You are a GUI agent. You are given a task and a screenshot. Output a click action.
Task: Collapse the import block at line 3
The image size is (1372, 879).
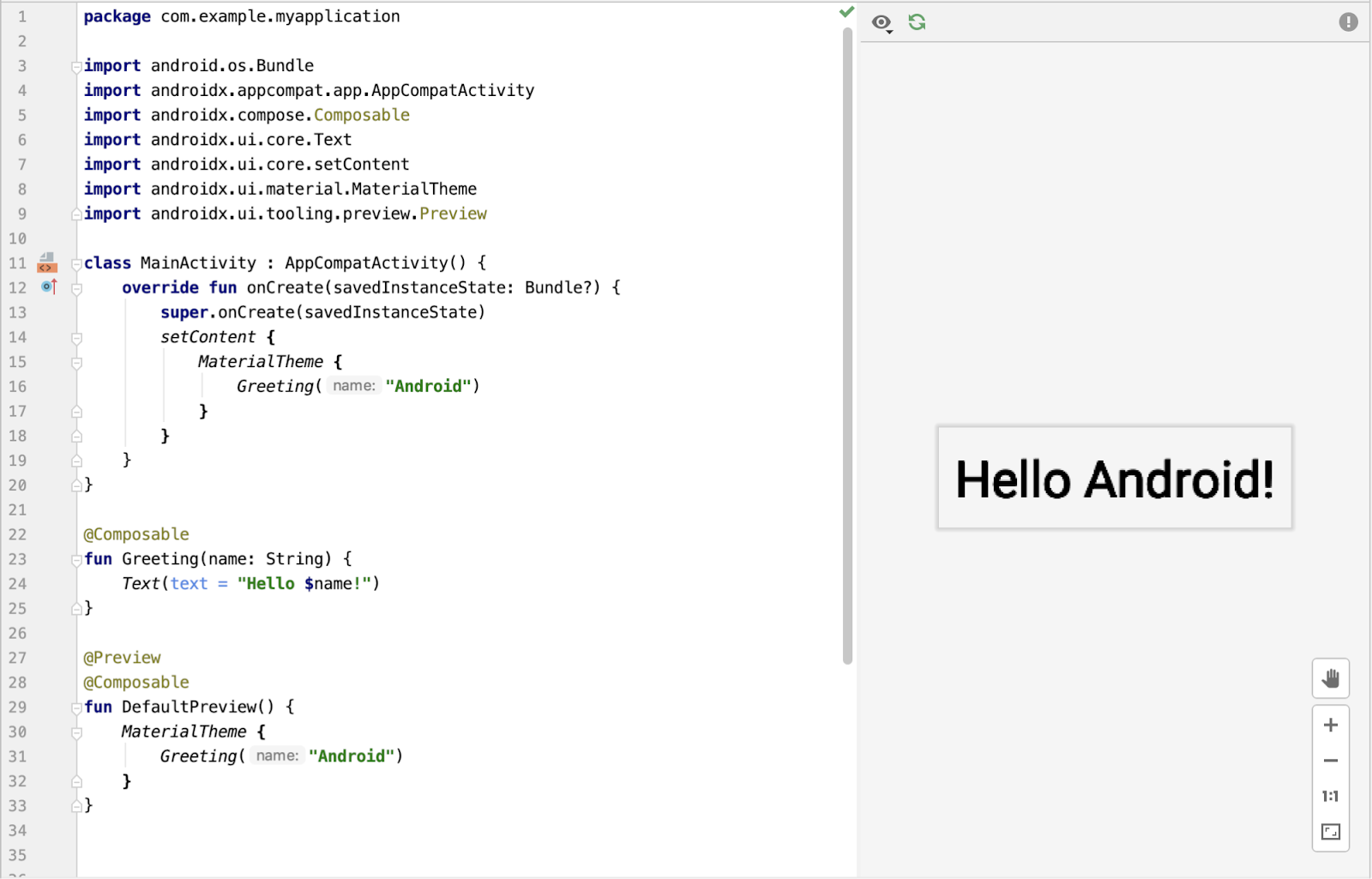(76, 67)
